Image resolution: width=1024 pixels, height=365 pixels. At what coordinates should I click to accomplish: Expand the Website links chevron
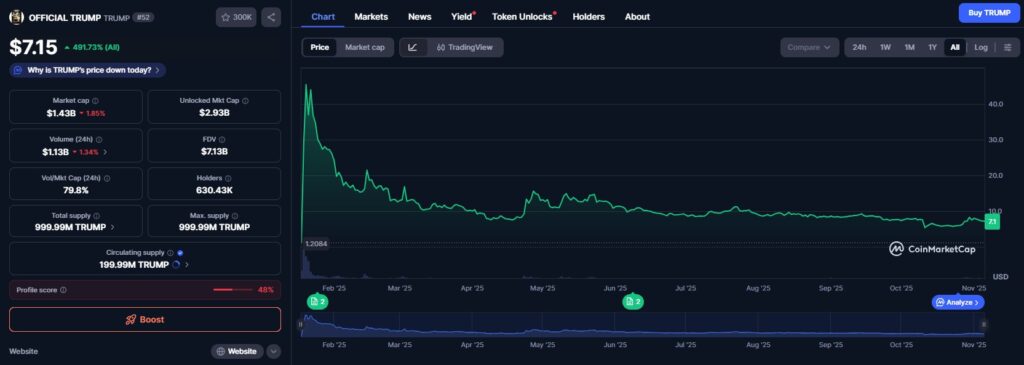[274, 351]
